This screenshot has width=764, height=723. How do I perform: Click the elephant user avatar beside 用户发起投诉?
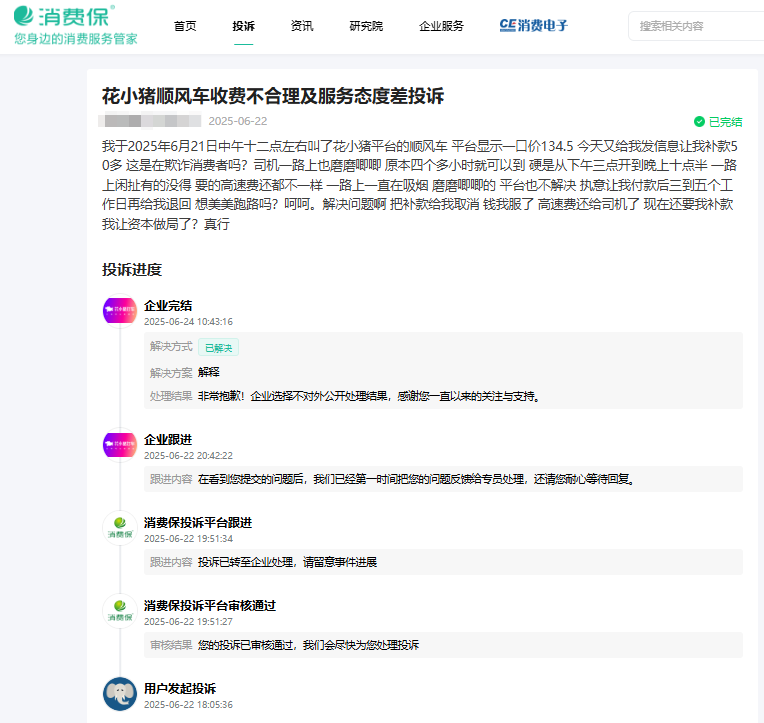point(120,694)
